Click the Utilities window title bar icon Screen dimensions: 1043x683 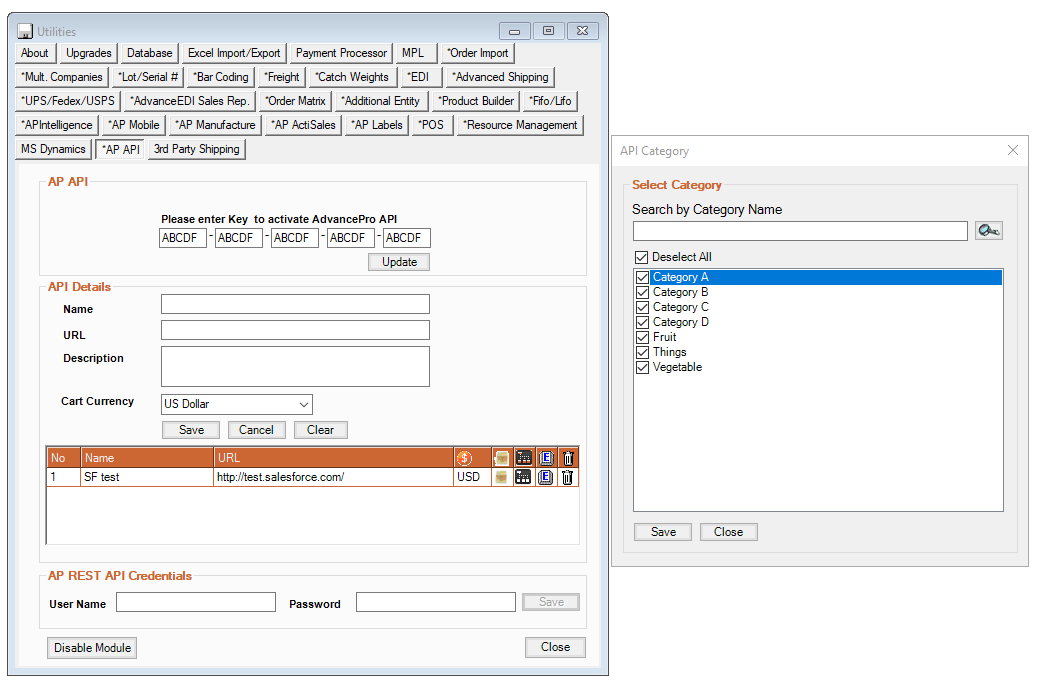(25, 32)
